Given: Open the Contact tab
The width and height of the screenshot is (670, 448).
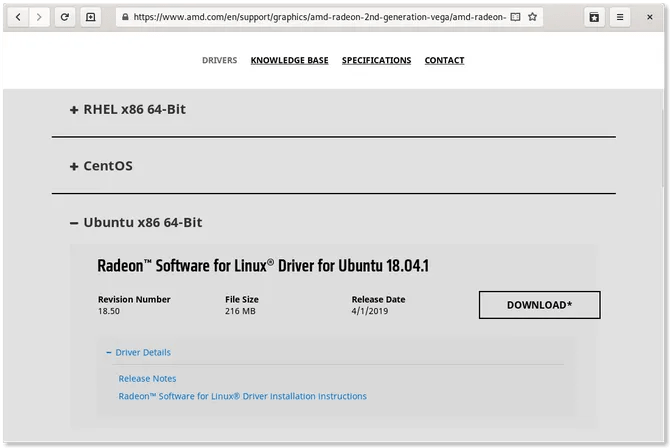Looking at the screenshot, I should (444, 60).
